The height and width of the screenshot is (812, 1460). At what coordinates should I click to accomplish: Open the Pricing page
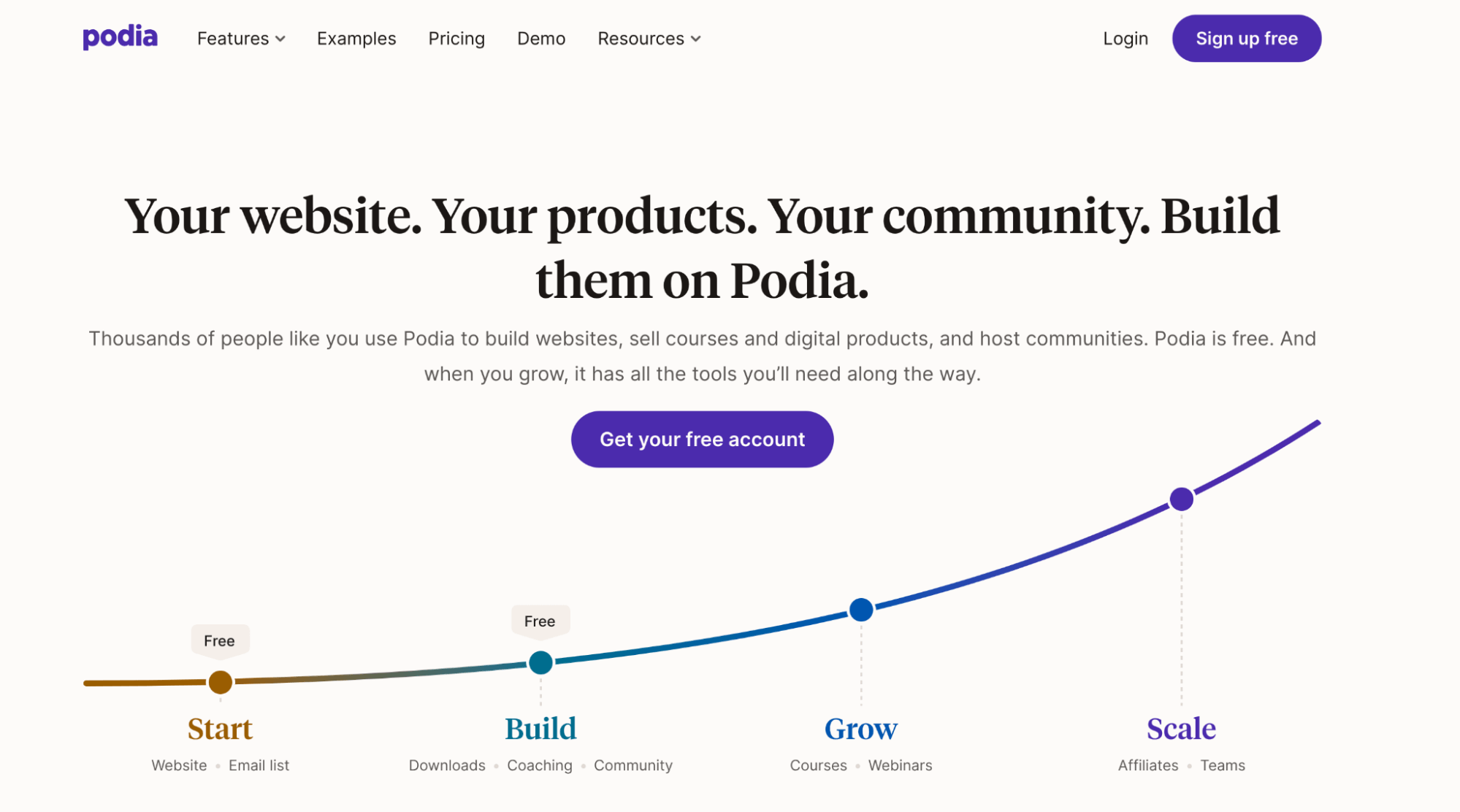456,39
